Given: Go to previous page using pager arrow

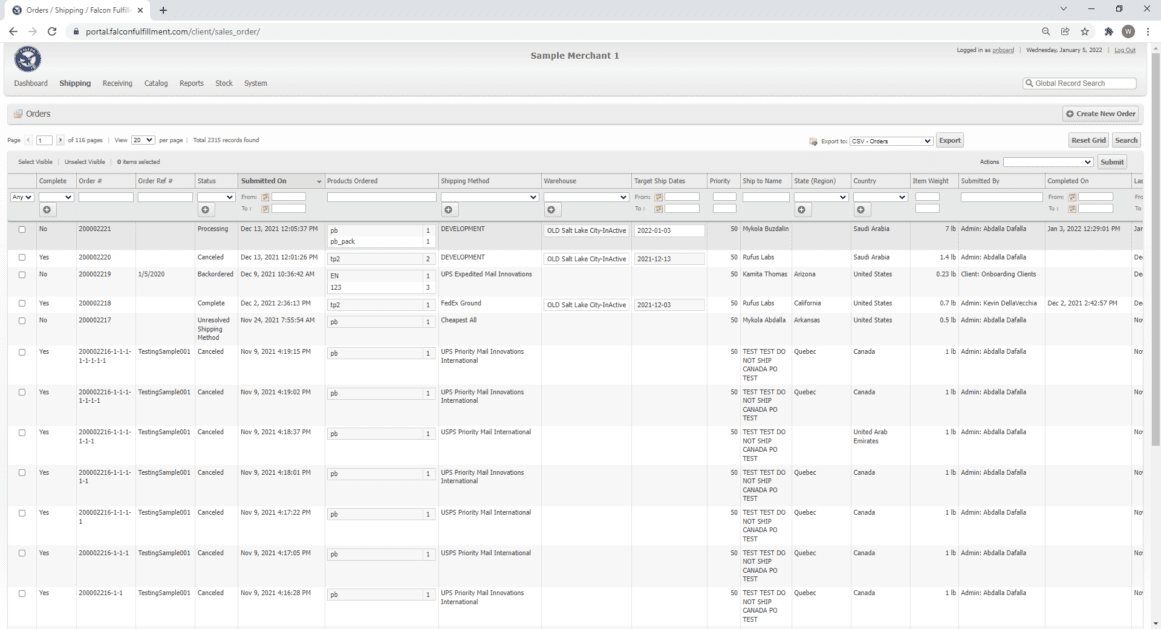Looking at the screenshot, I should pos(28,140).
